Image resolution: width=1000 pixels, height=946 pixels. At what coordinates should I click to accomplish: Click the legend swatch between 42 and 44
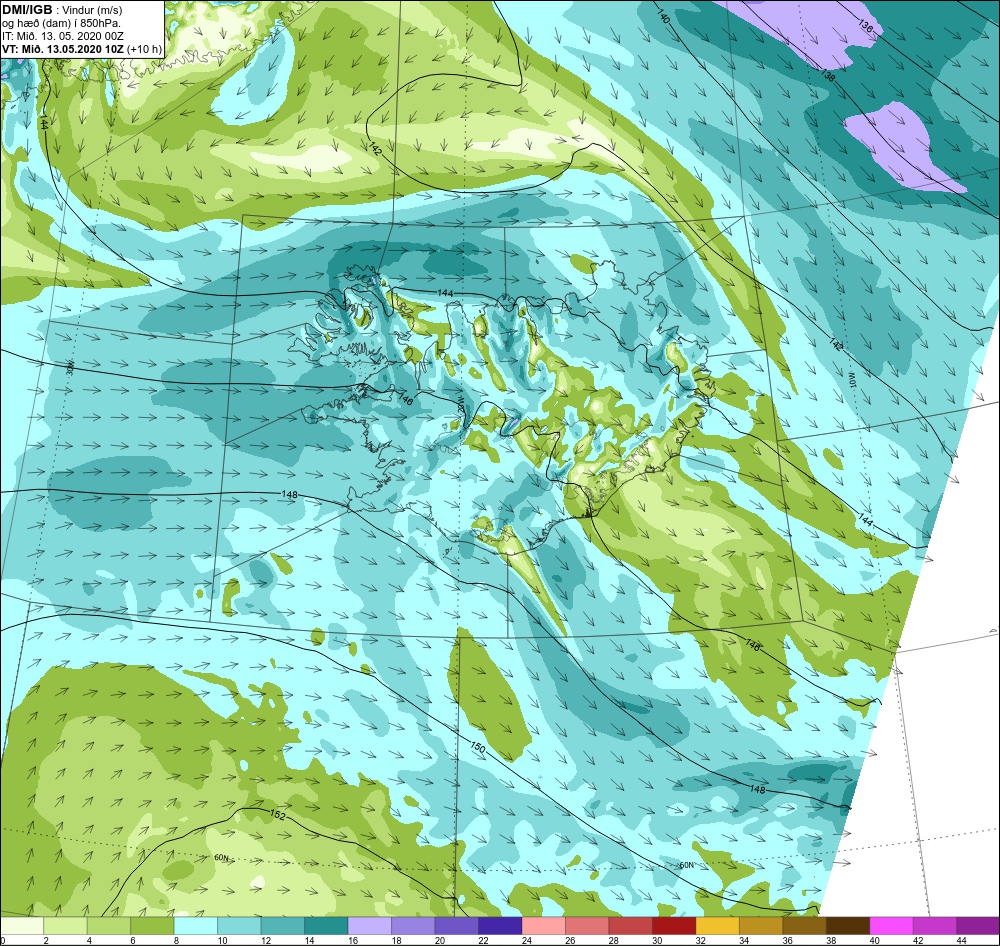pyautogui.click(x=934, y=926)
